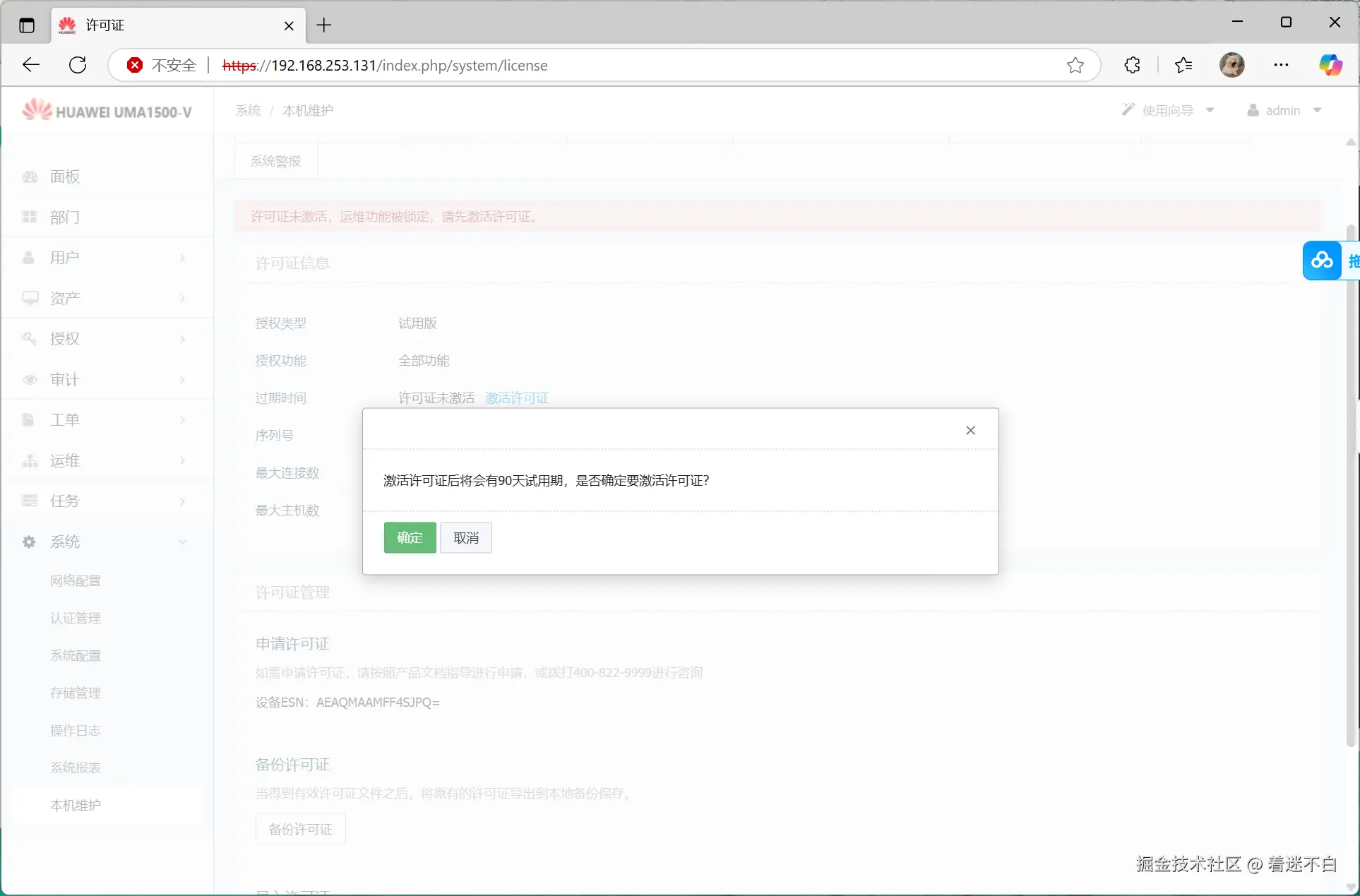1360x896 pixels.
Task: Click the favorite star in address bar
Action: pyautogui.click(x=1075, y=65)
